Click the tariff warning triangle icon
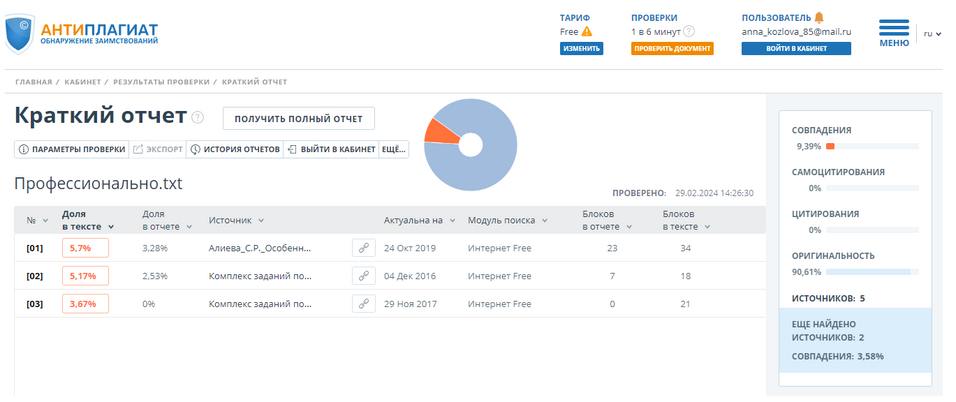Viewport: 956px width, 402px height. click(587, 32)
